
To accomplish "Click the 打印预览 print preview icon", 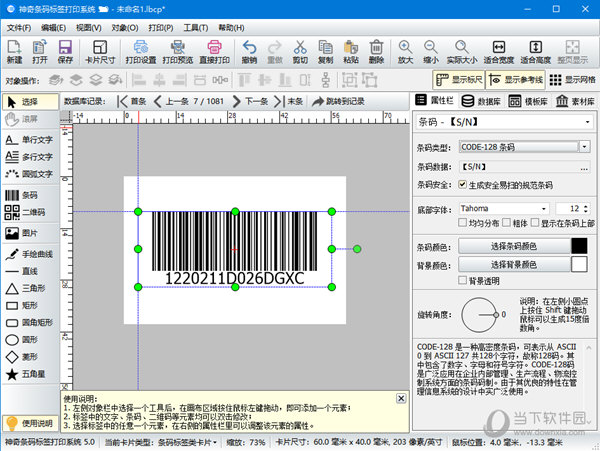I will [178, 52].
